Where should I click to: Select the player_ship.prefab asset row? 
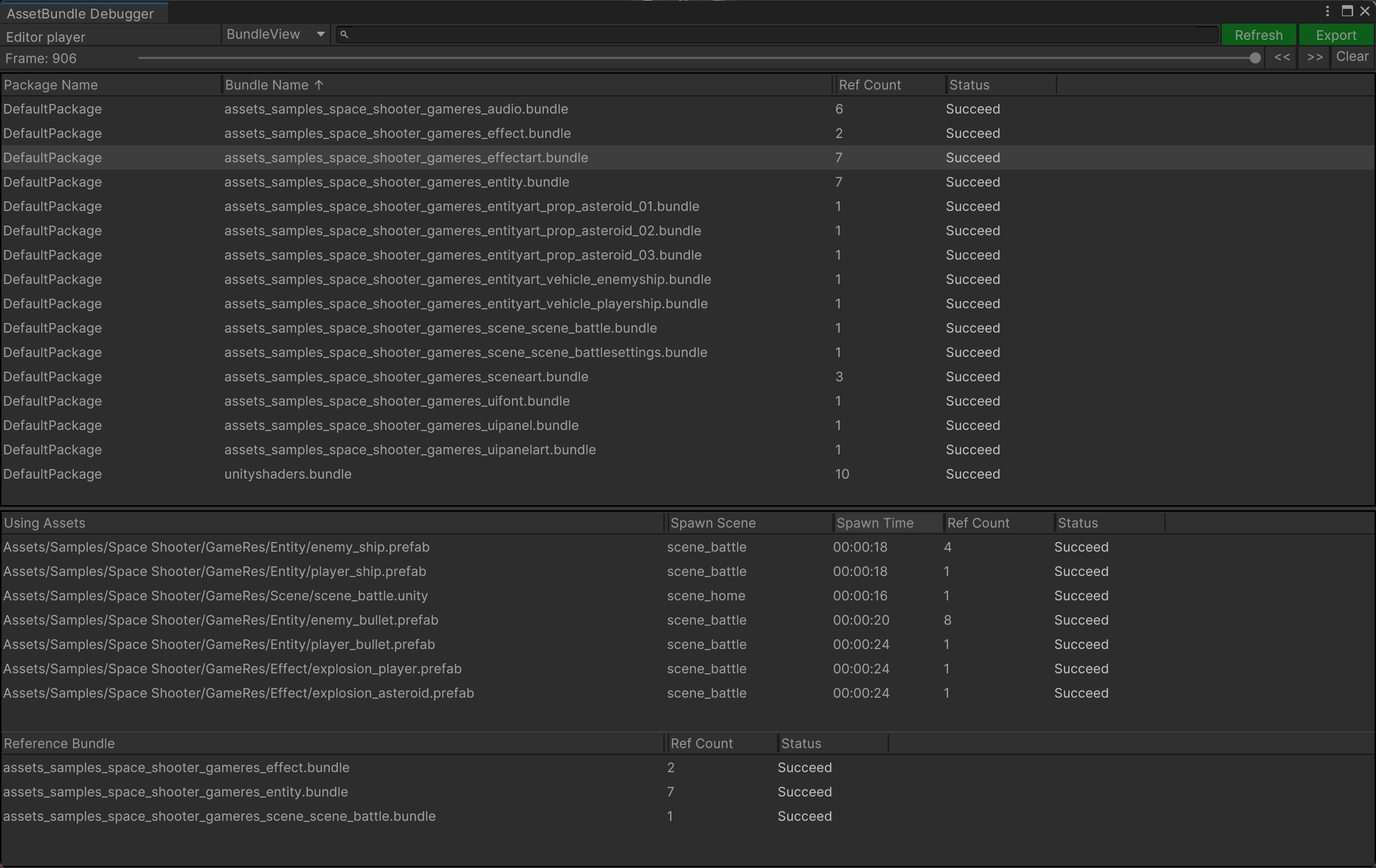click(688, 572)
